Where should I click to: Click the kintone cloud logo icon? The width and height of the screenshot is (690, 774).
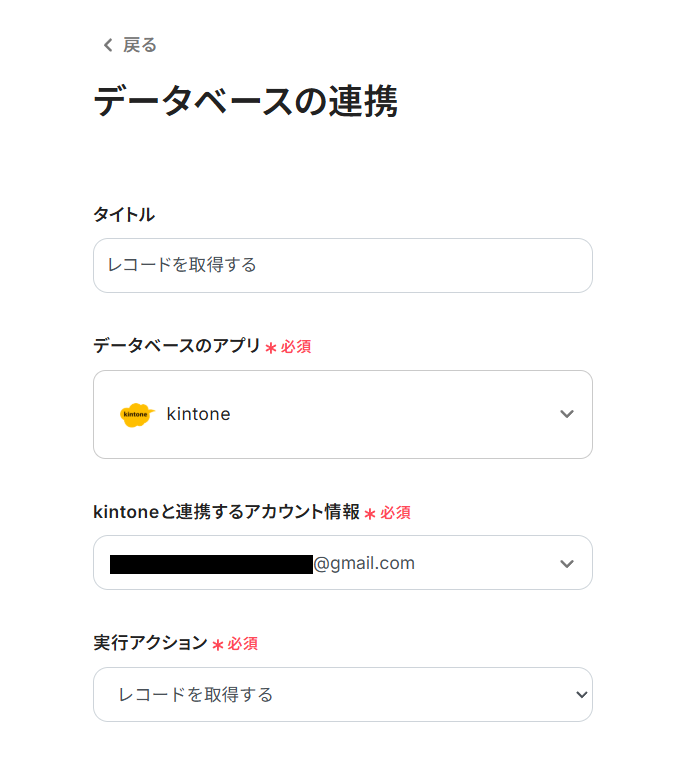[137, 414]
